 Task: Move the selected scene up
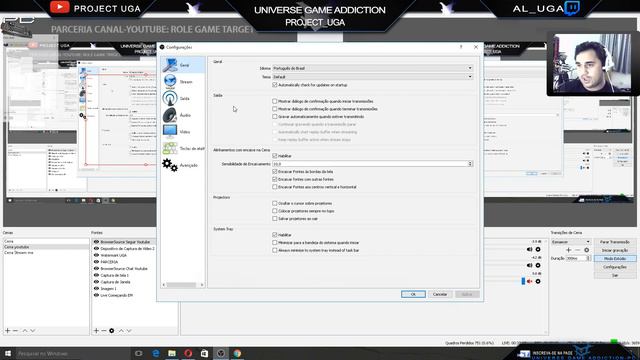click(24, 331)
